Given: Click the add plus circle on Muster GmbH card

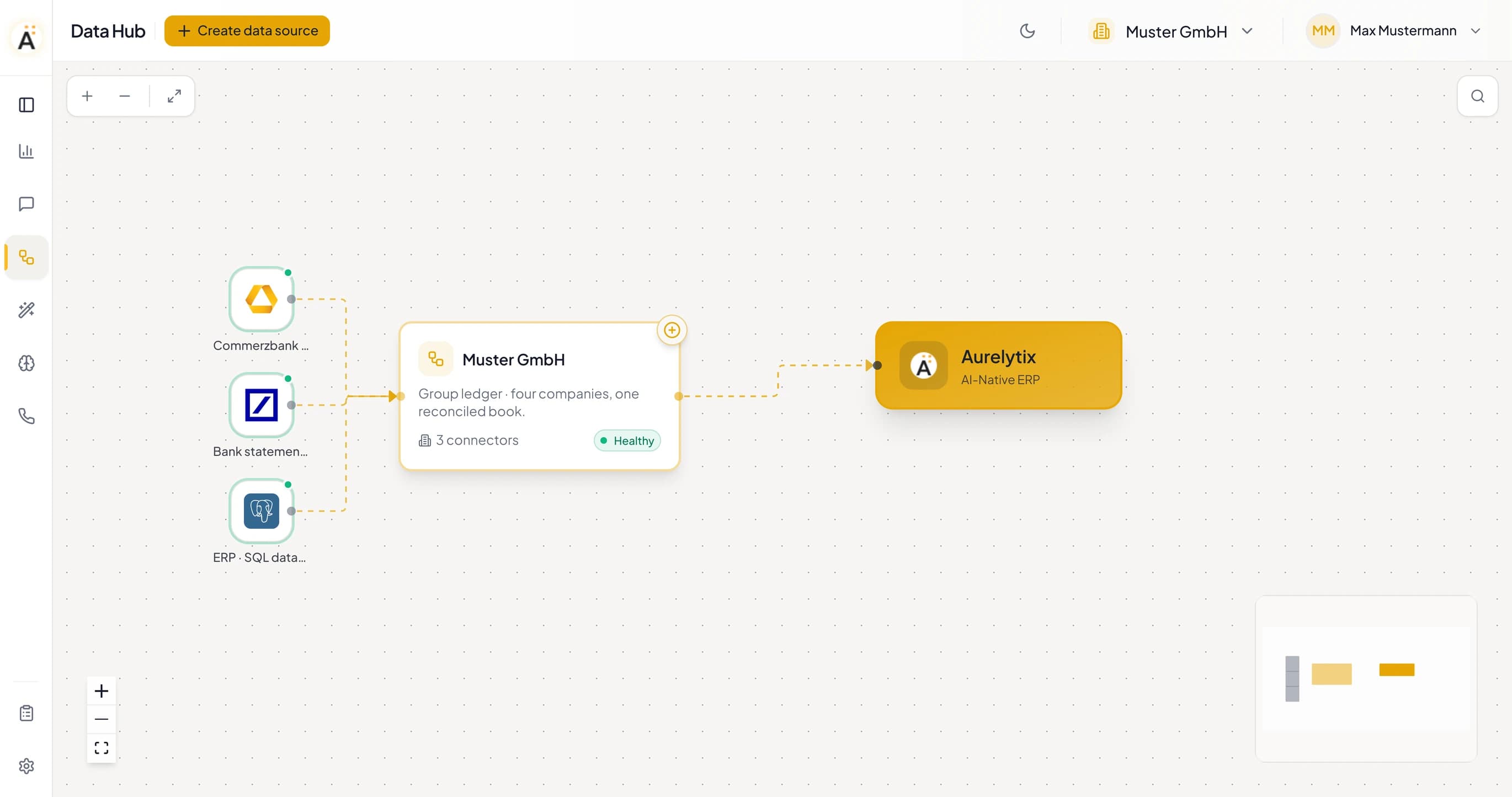Looking at the screenshot, I should (672, 330).
